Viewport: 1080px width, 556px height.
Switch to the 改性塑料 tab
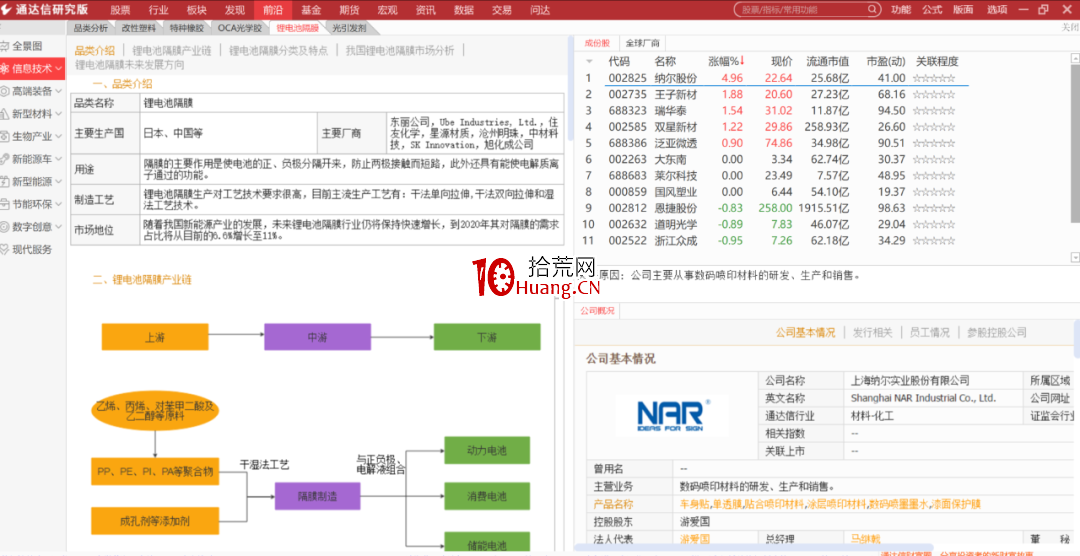[x=138, y=28]
